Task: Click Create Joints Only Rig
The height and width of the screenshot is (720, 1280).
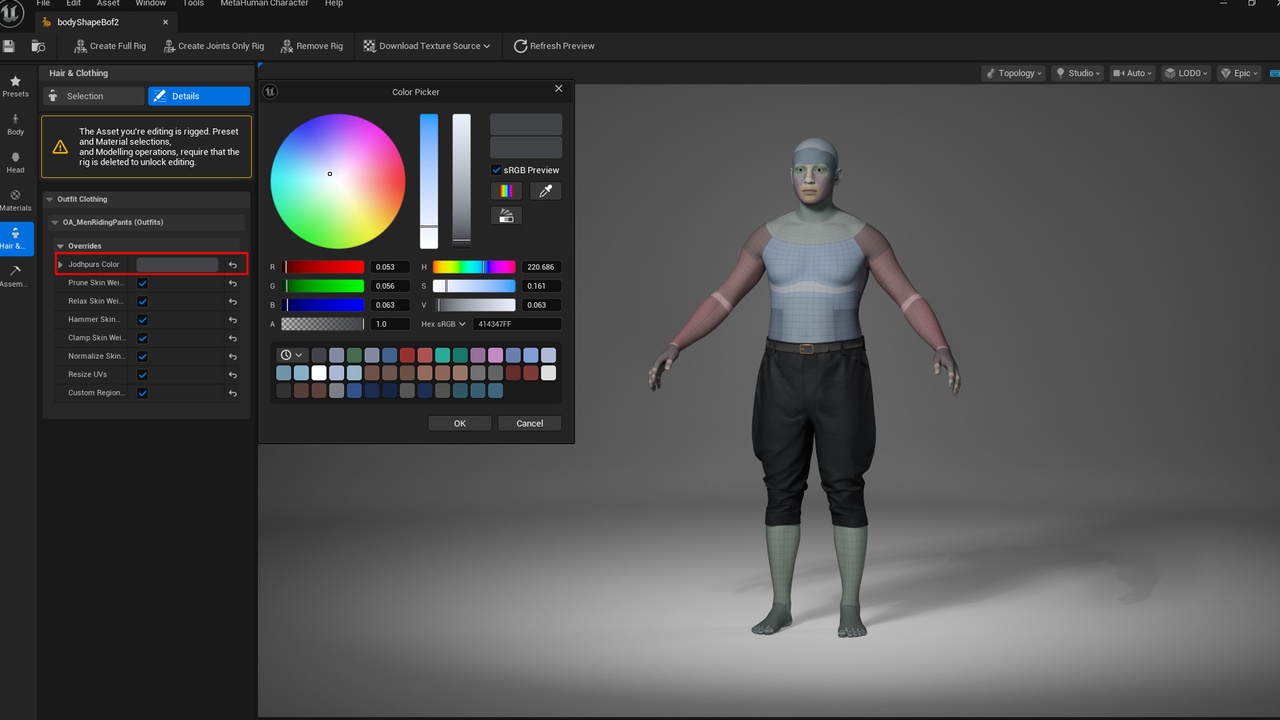Action: pyautogui.click(x=213, y=46)
